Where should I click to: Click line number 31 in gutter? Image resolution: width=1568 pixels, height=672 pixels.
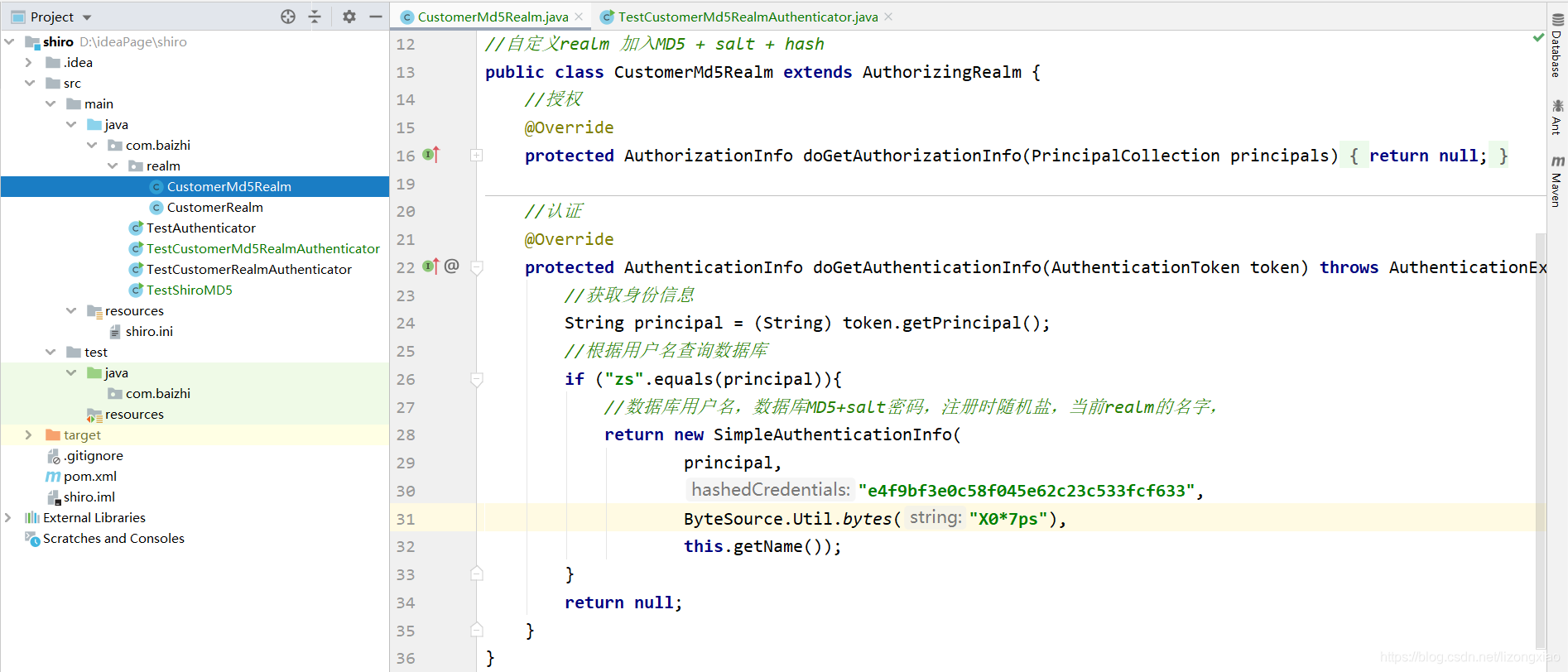pos(405,519)
